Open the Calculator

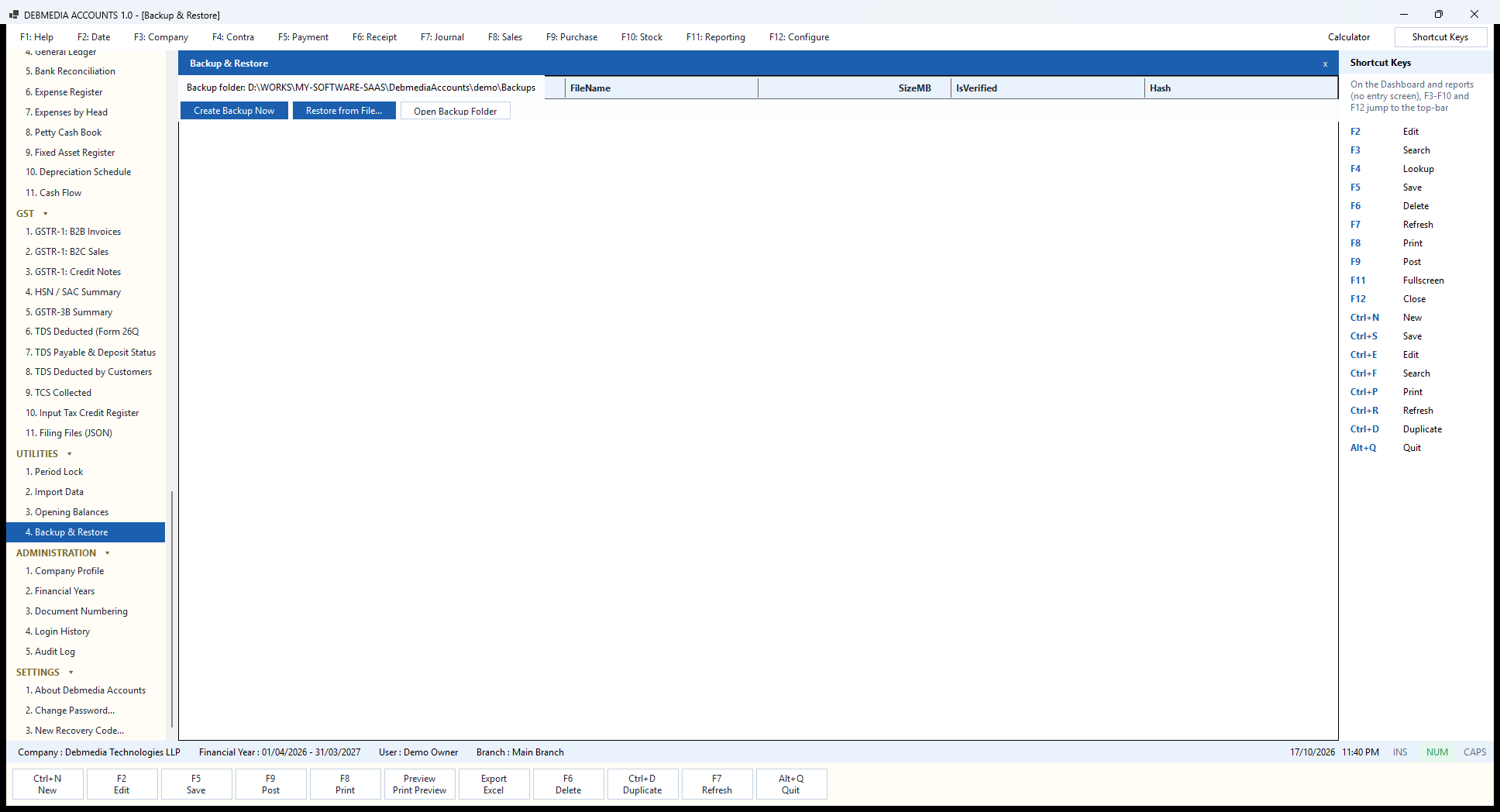(1349, 37)
